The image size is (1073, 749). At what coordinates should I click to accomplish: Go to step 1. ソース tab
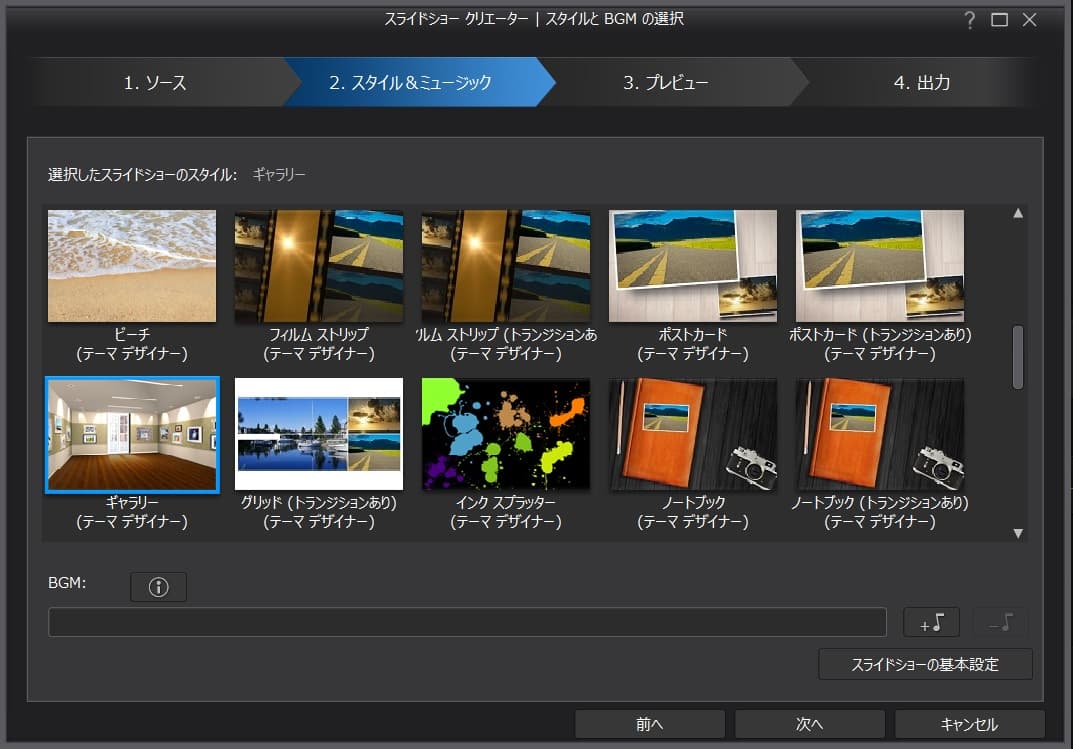pos(155,82)
